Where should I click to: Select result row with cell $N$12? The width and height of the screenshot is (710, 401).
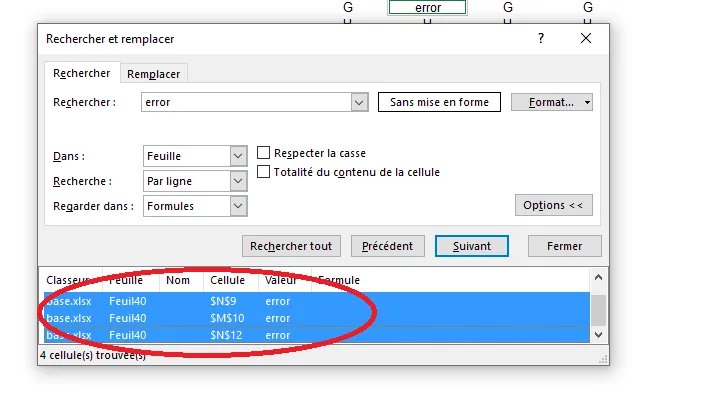(x=317, y=335)
